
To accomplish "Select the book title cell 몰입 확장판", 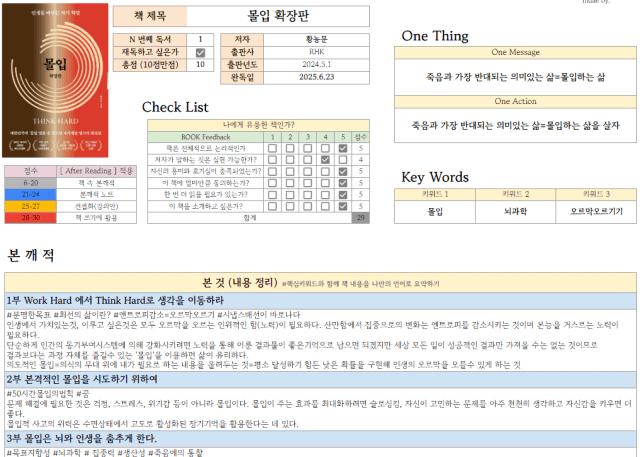I will point(278,16).
